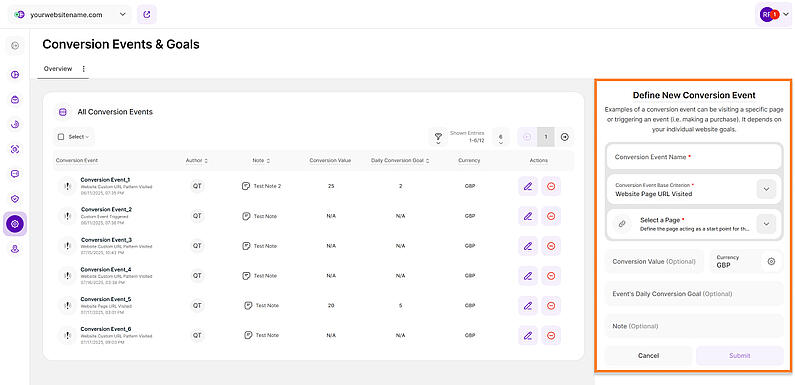
Task: Open the three-dot menu beside Overview
Action: (84, 68)
